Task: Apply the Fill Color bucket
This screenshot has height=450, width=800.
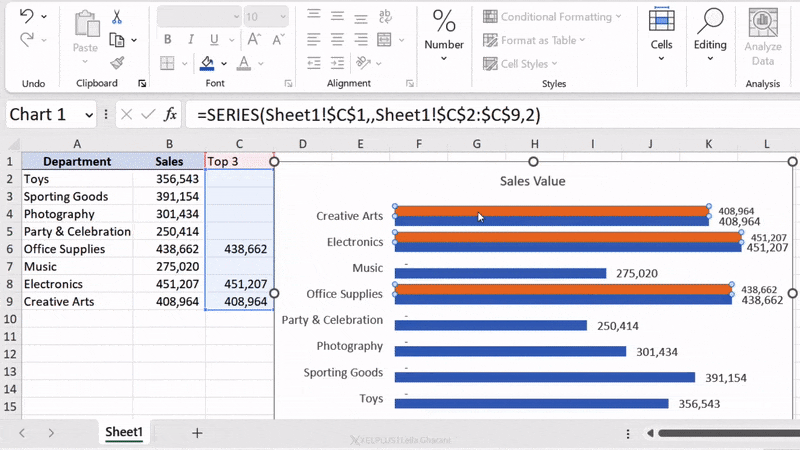Action: (207, 63)
